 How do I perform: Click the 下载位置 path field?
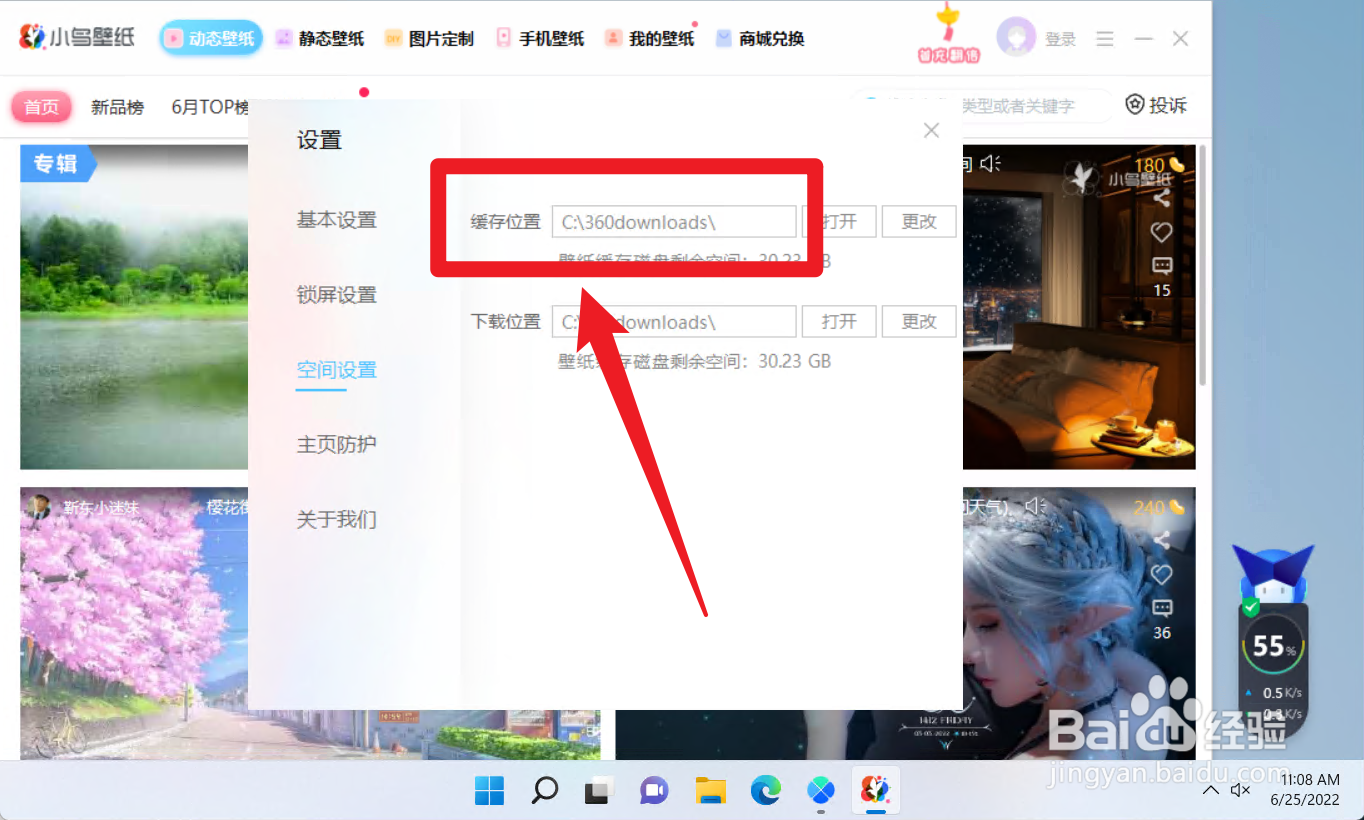[674, 322]
